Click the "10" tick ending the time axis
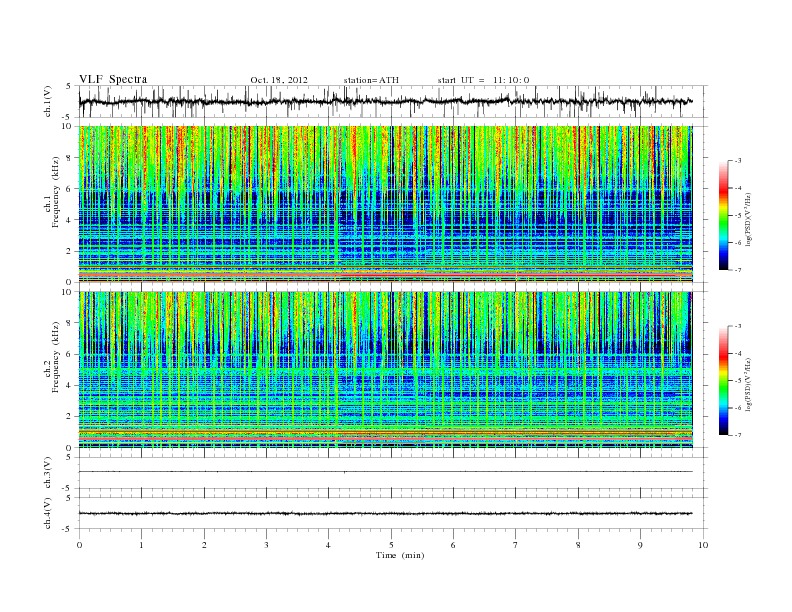Viewport: 792px width, 612px height. tap(703, 545)
